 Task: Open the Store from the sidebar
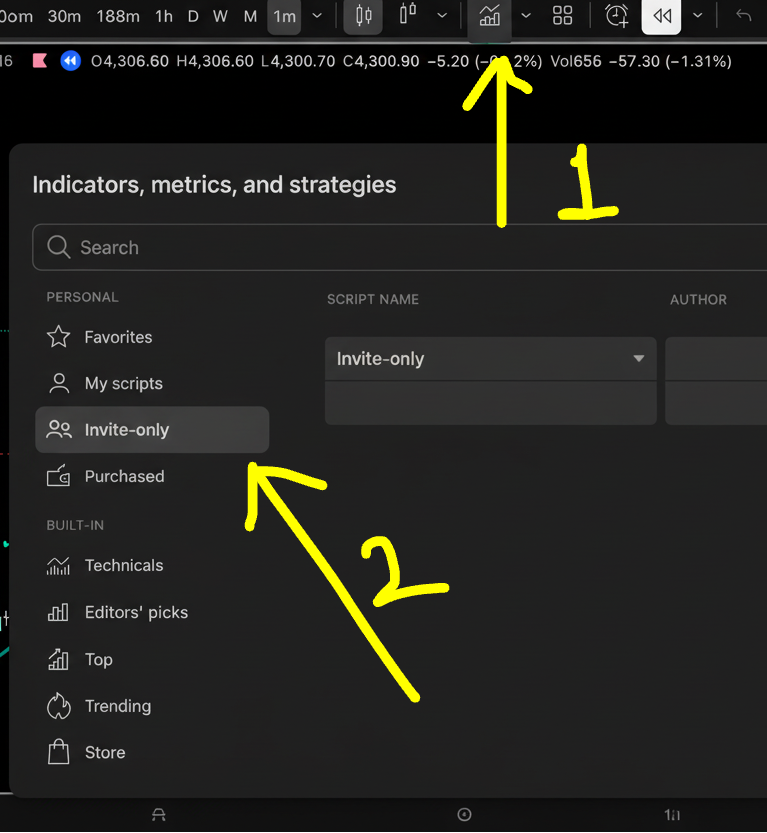pyautogui.click(x=105, y=752)
